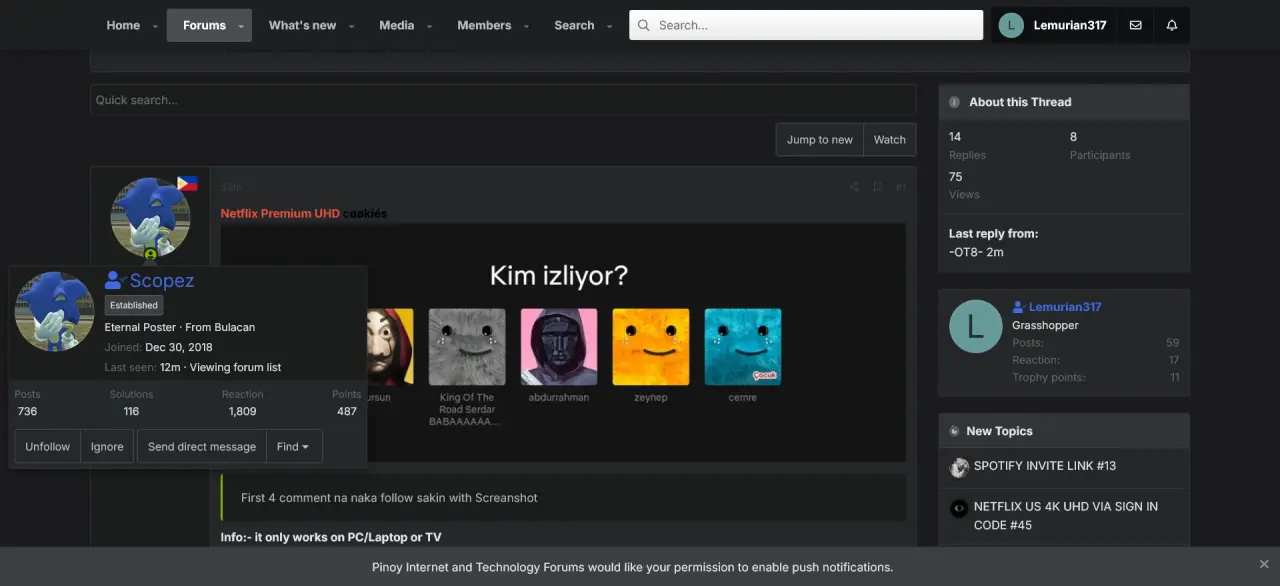The height and width of the screenshot is (586, 1280).
Task: Click the Kim izliyor? Netflix image
Action: 563,342
